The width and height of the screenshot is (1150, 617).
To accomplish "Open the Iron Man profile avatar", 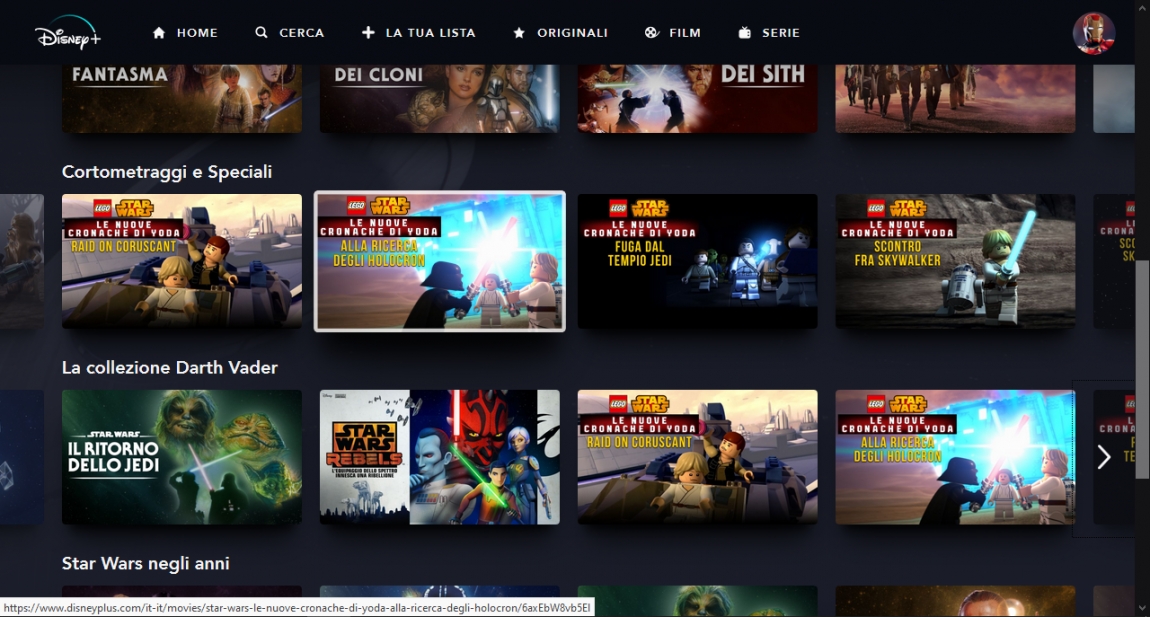I will click(1093, 33).
